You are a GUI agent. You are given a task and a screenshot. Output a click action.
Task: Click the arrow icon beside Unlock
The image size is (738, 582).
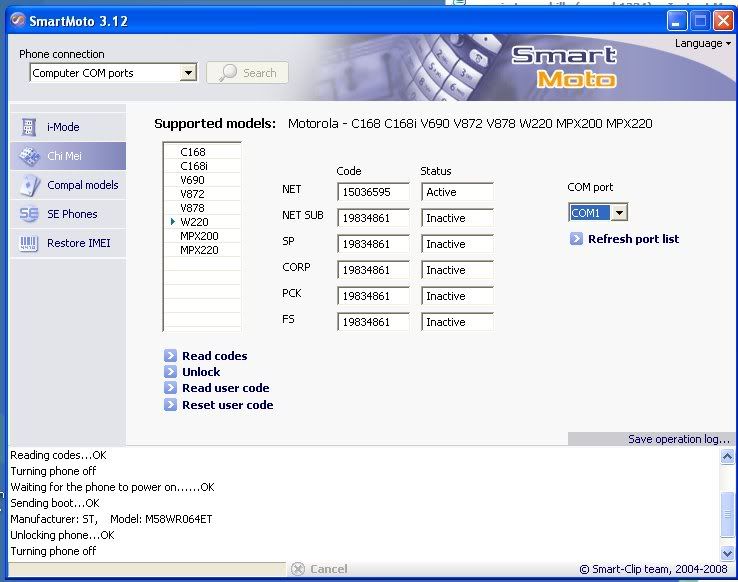click(170, 372)
